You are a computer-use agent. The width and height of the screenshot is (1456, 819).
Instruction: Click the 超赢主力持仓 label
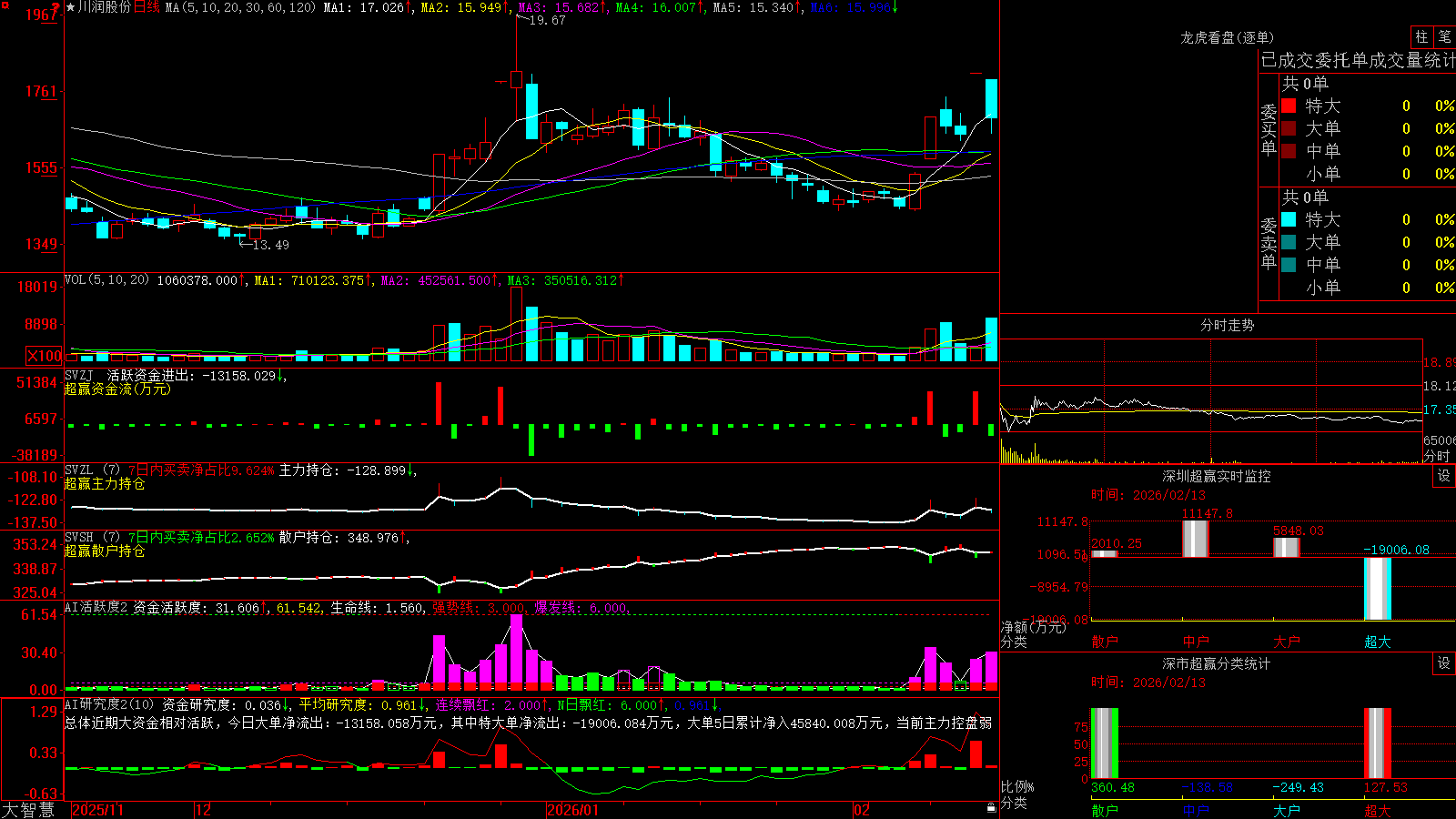click(x=105, y=483)
